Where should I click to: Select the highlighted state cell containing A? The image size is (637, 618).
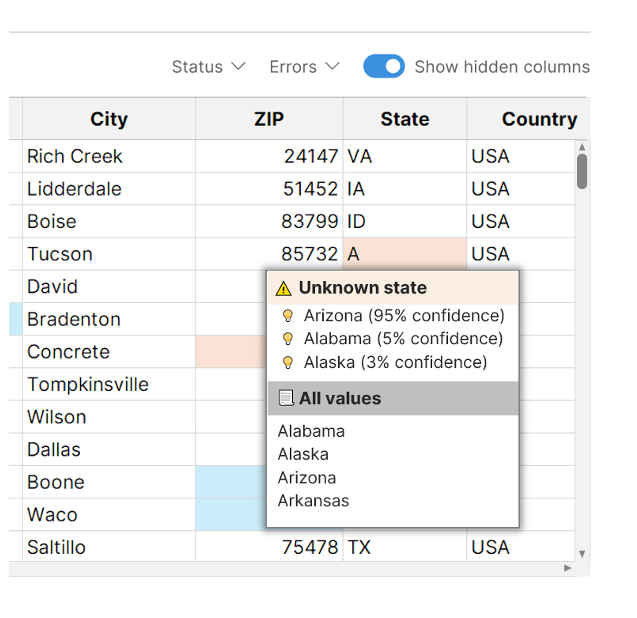coord(405,254)
